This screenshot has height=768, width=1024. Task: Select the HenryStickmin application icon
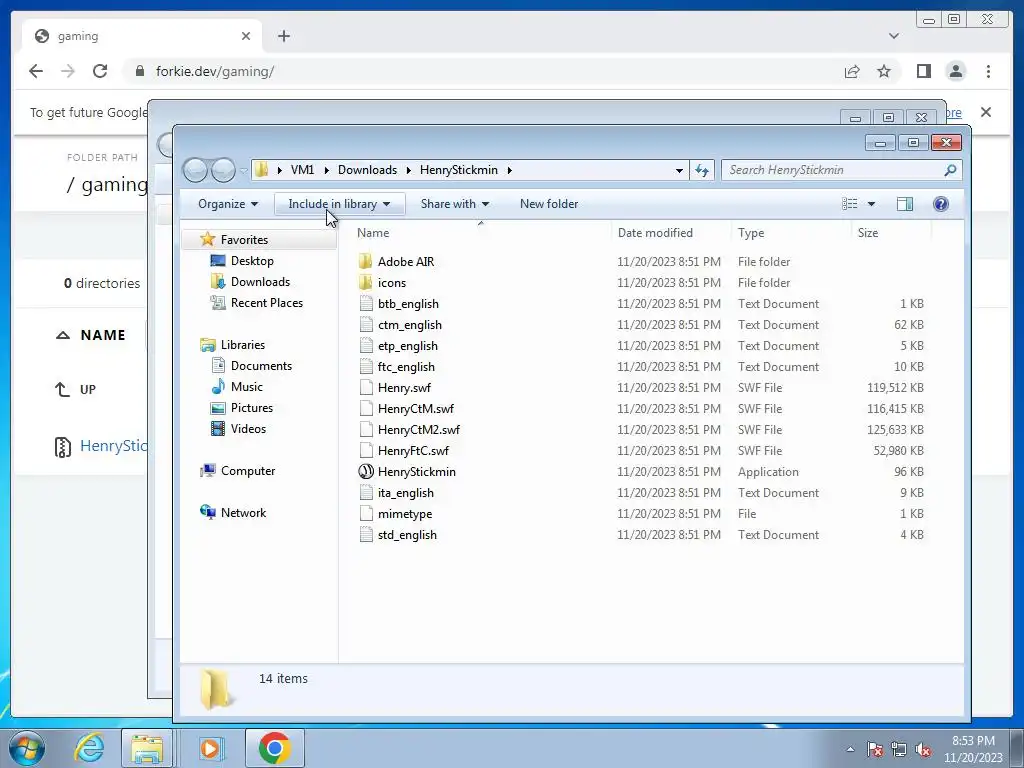366,472
